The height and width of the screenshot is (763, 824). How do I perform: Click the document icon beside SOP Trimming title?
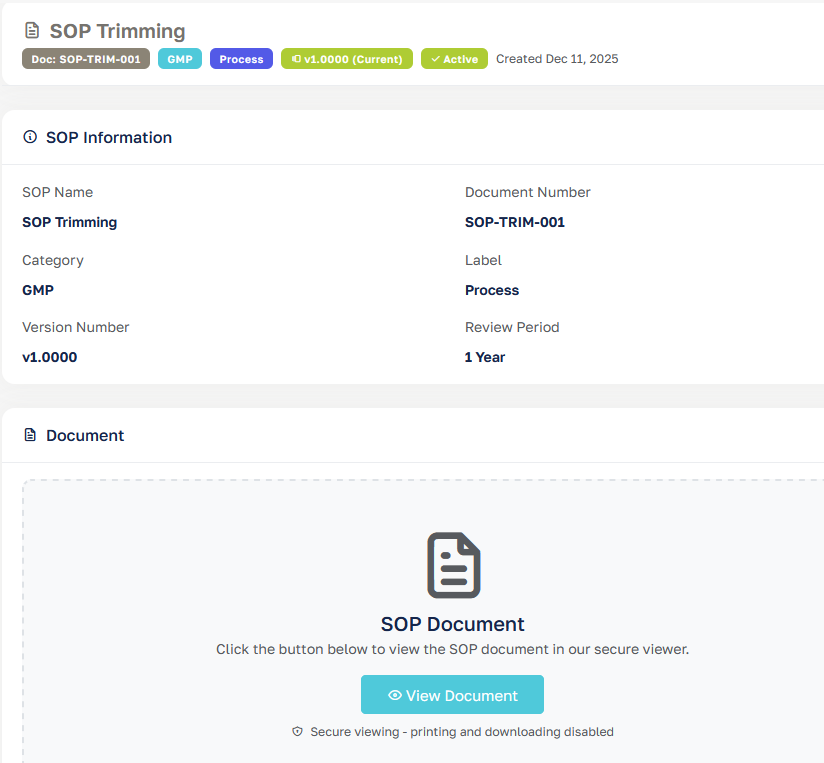point(32,30)
